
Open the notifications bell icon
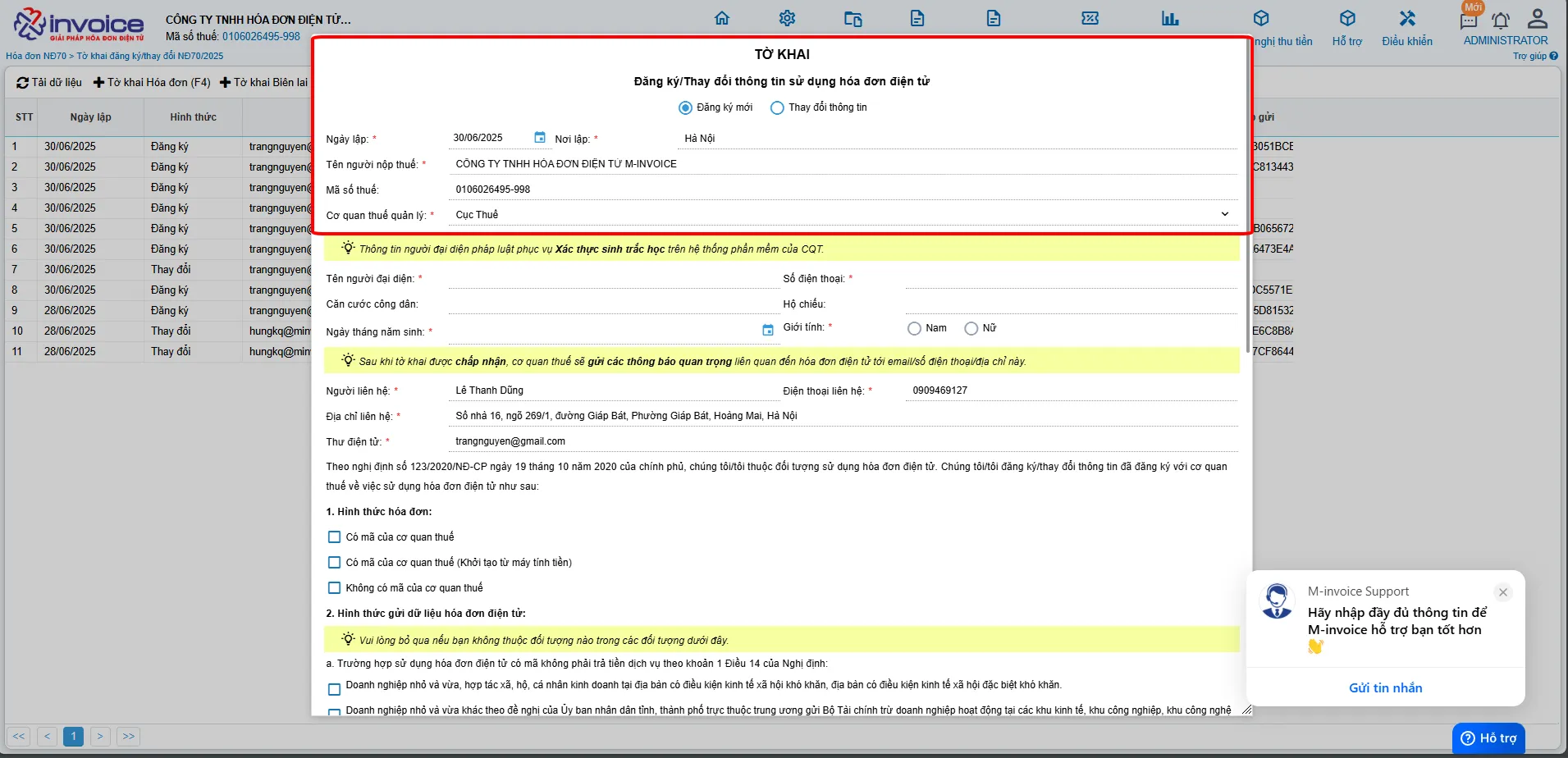[1501, 21]
